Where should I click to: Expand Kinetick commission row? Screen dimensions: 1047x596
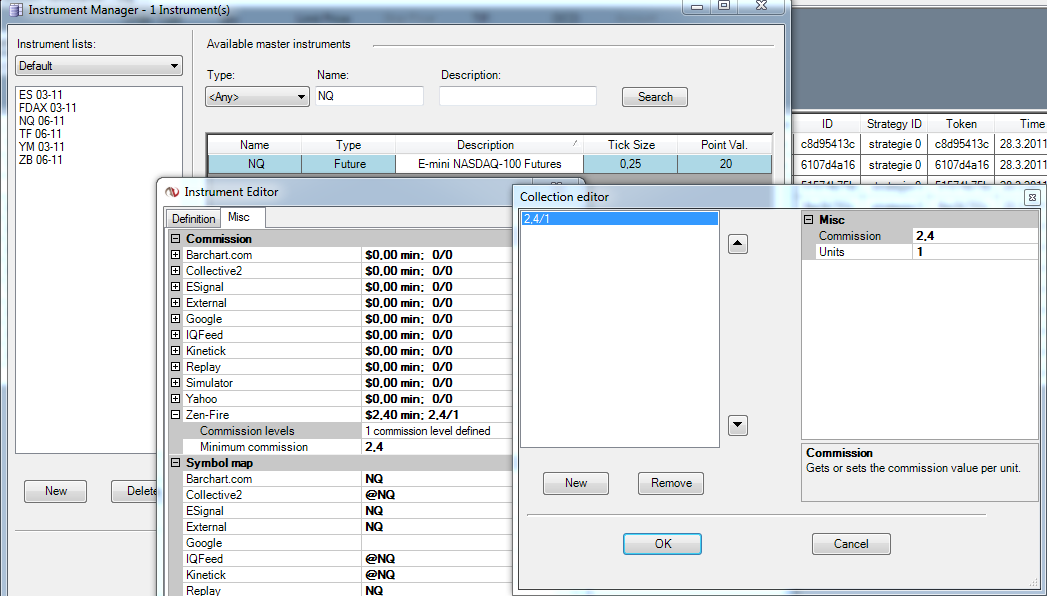click(x=175, y=351)
